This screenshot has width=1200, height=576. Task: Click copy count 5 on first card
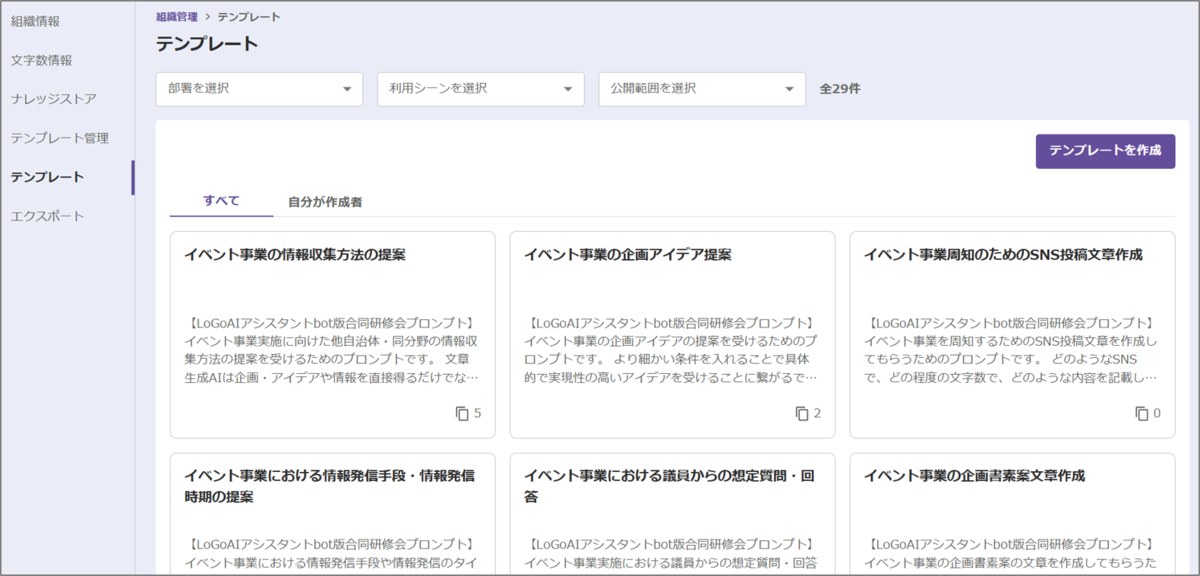477,413
